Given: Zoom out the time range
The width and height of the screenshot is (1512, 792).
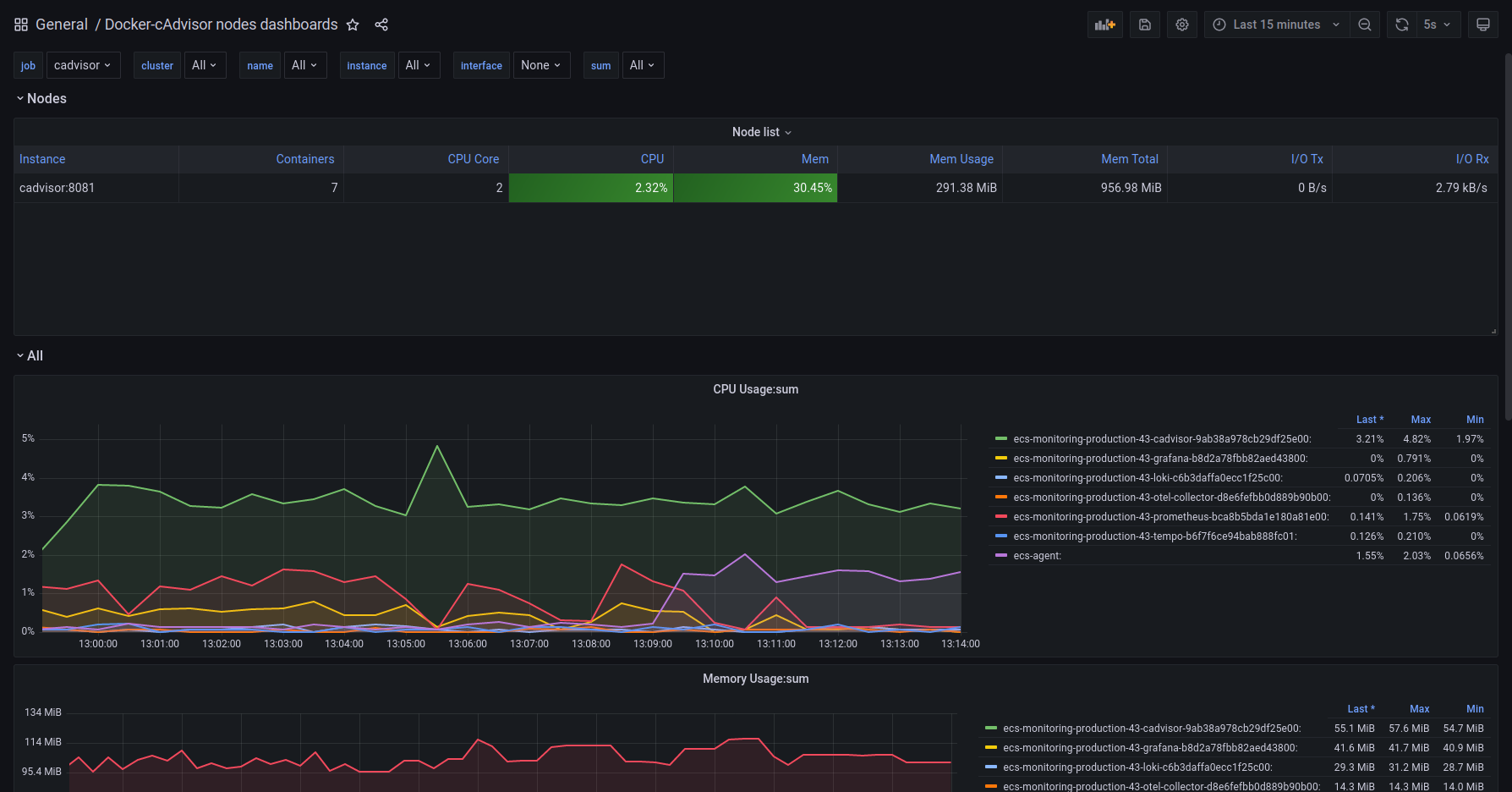Looking at the screenshot, I should coord(1364,25).
